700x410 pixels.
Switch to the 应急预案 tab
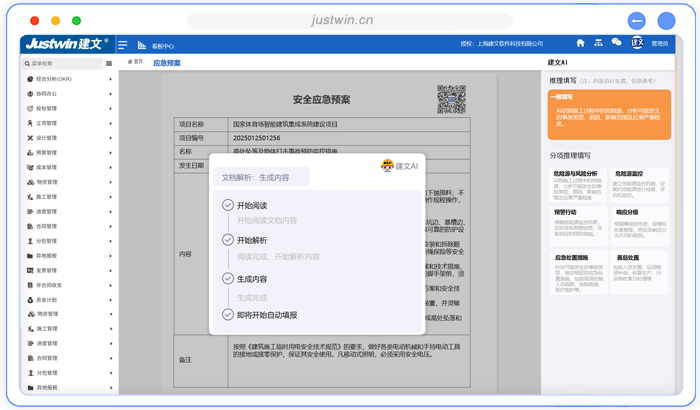[x=167, y=63]
